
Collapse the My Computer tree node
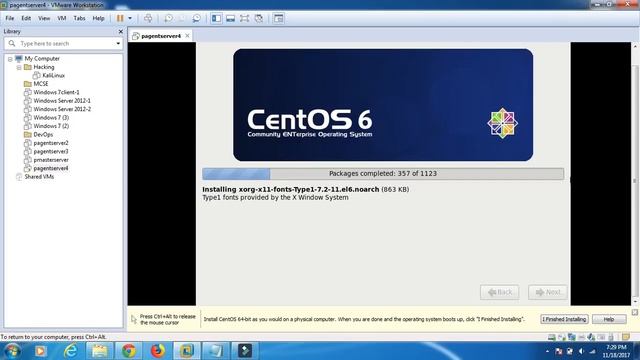pyautogui.click(x=10, y=59)
